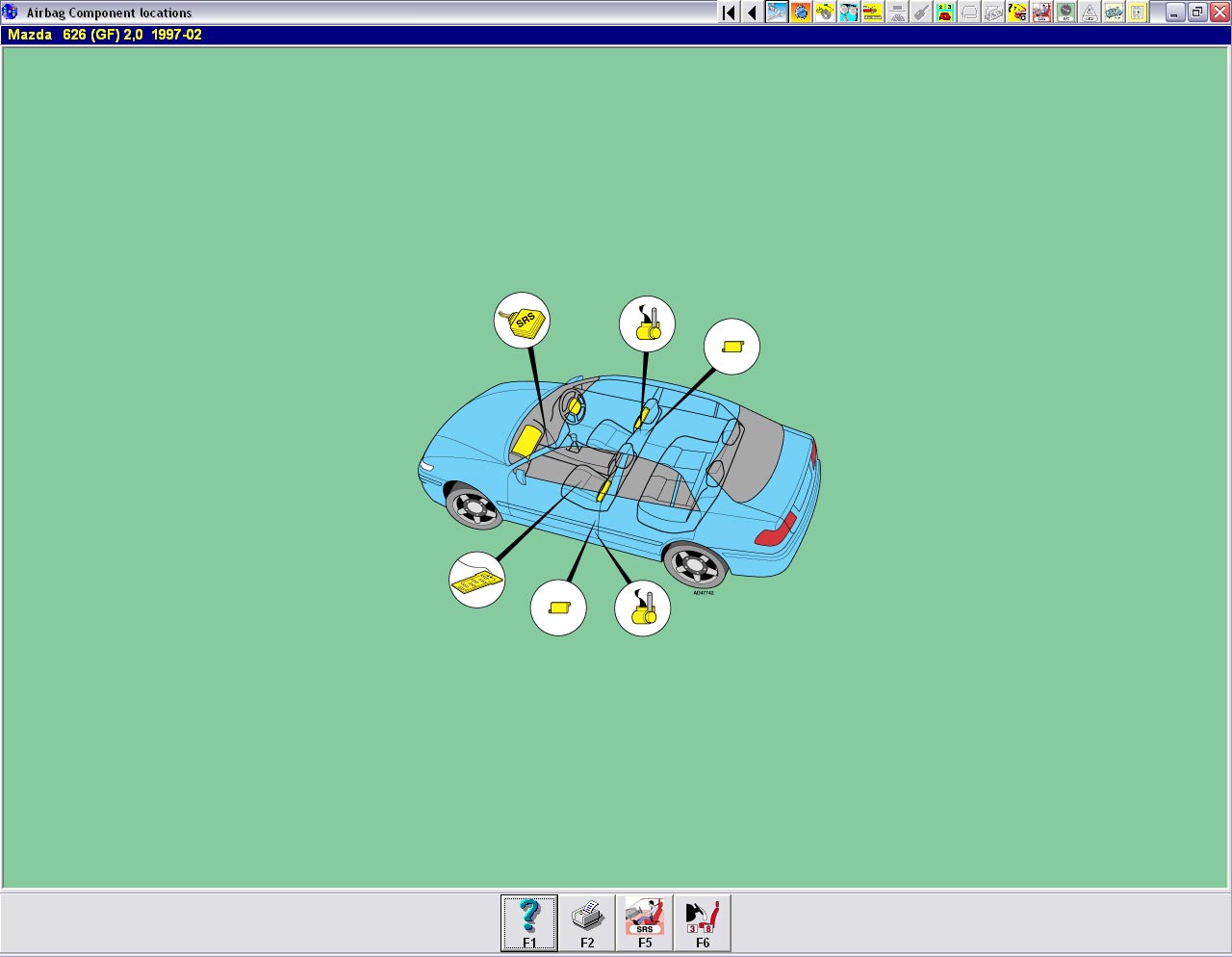Select the upper seat belt pretensioner callout

647,323
